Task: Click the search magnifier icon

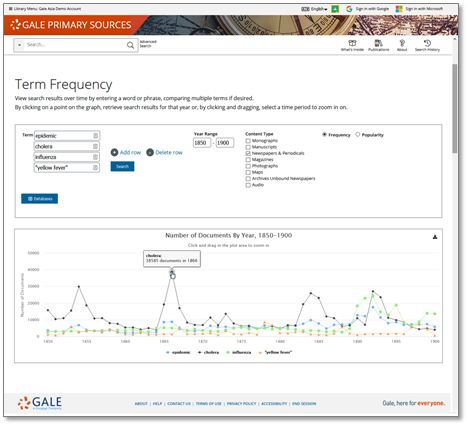Action: coord(130,45)
